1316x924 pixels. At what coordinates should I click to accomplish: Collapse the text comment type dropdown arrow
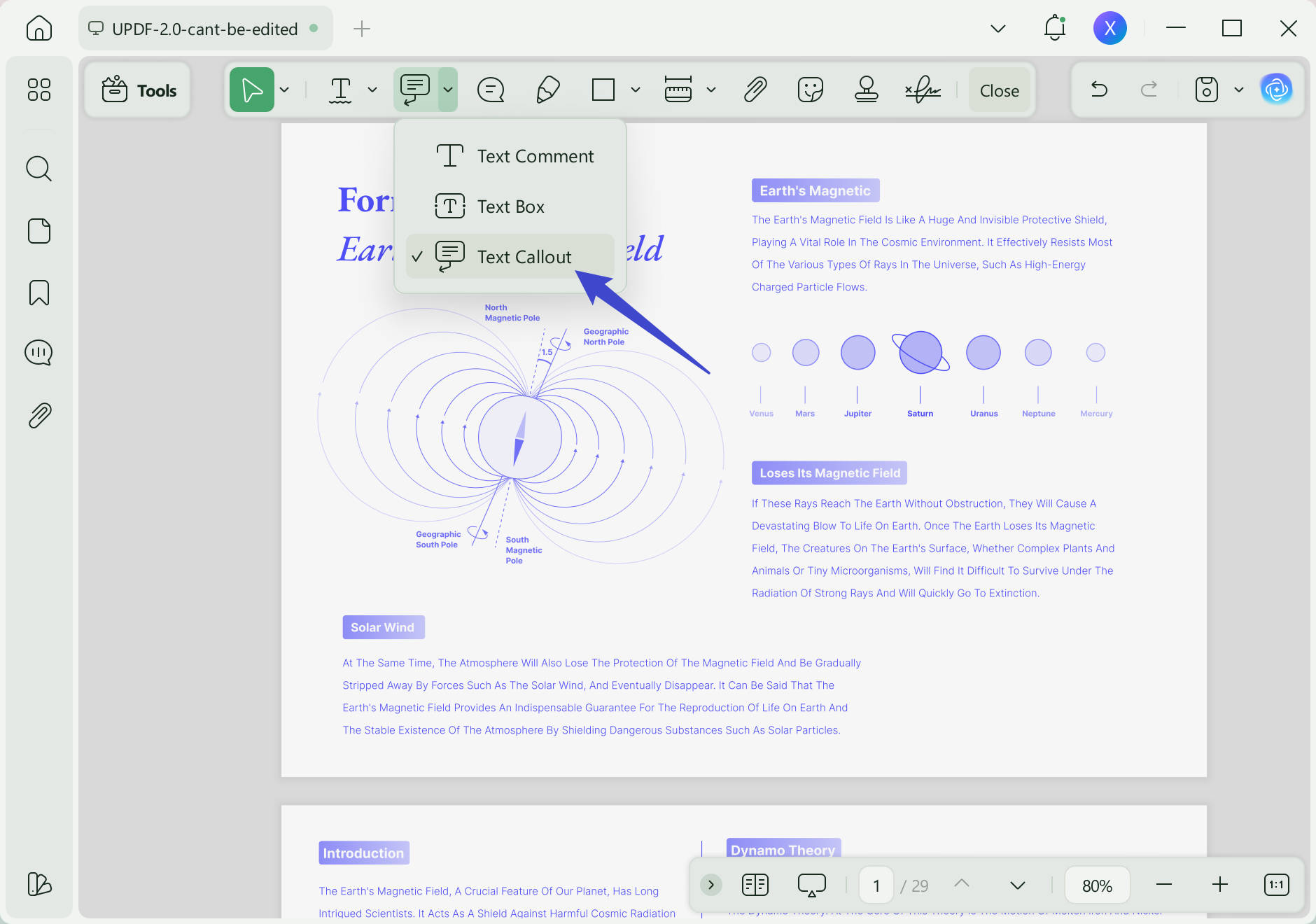(448, 90)
